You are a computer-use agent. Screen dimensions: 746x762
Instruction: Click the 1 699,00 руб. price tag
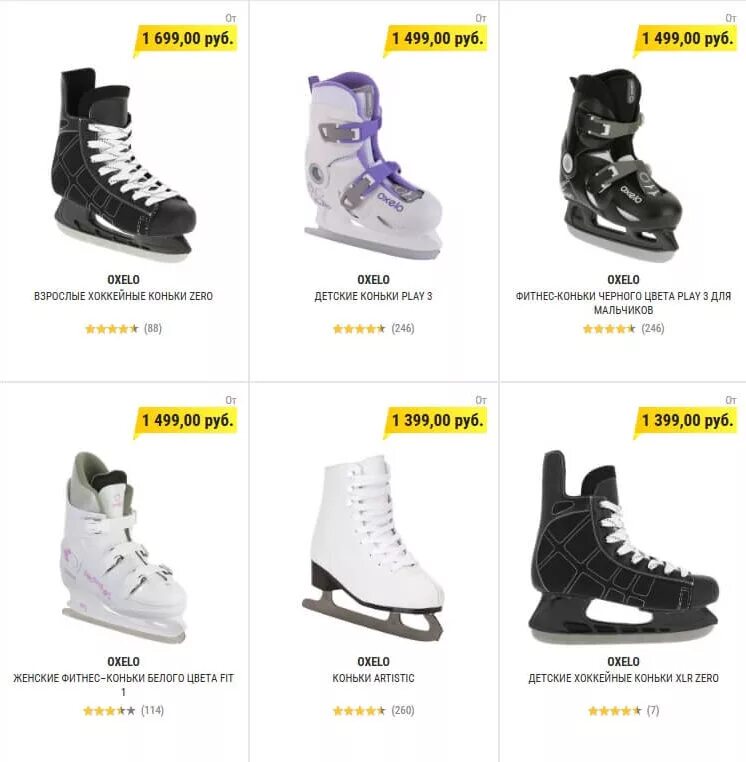(x=188, y=38)
